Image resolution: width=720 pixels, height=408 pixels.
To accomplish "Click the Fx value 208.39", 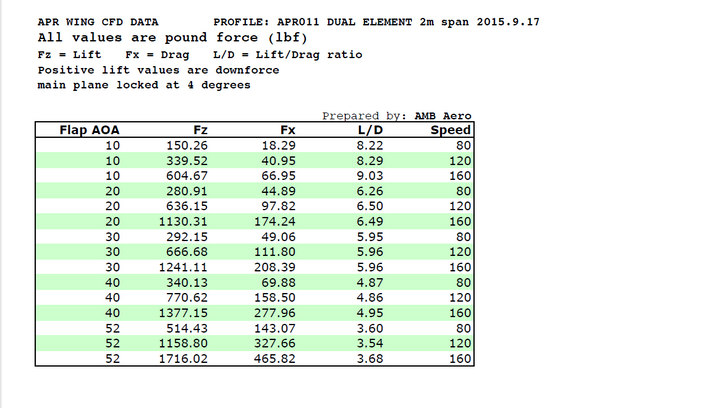I will [x=275, y=266].
